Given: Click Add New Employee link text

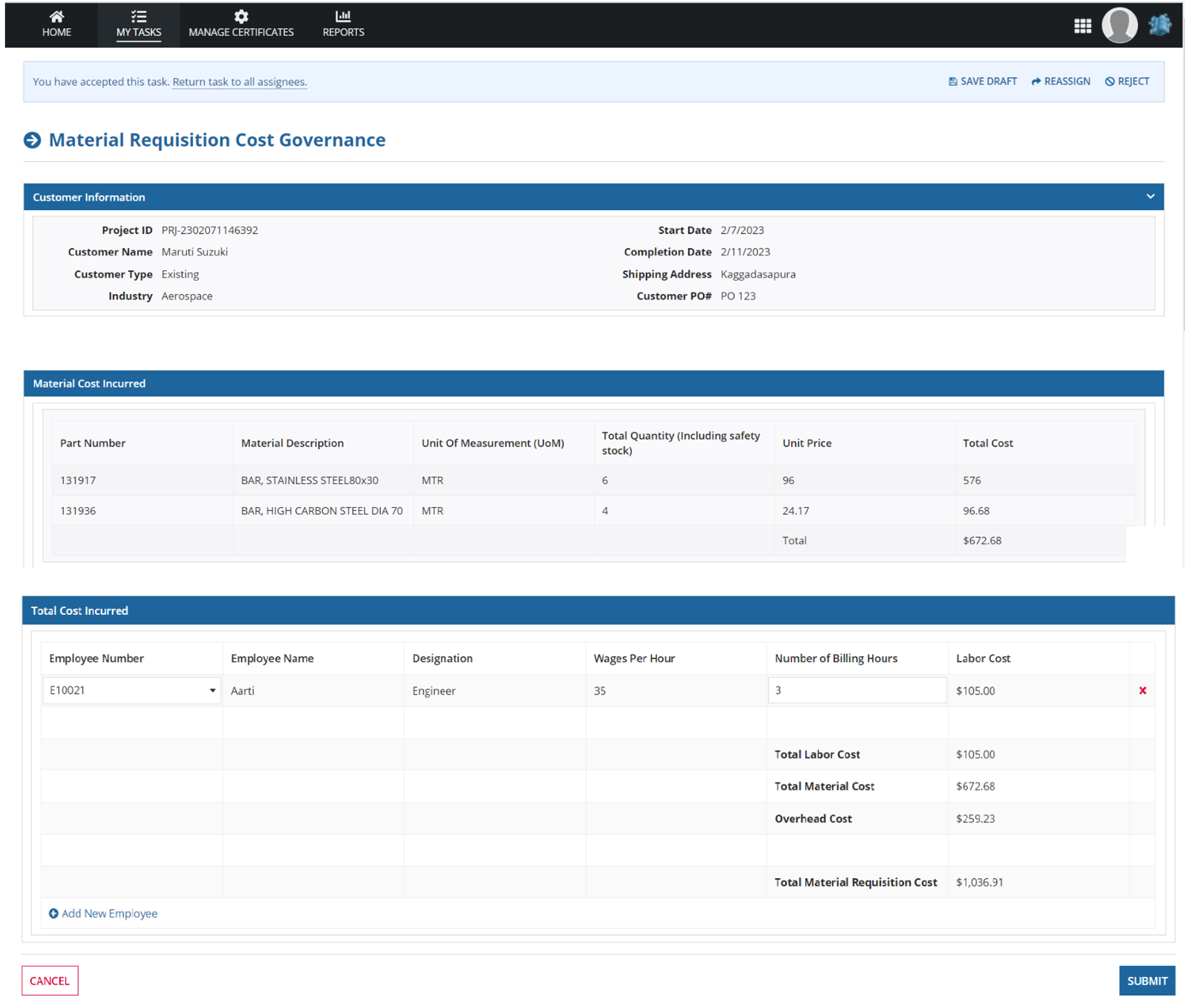Looking at the screenshot, I should [109, 913].
